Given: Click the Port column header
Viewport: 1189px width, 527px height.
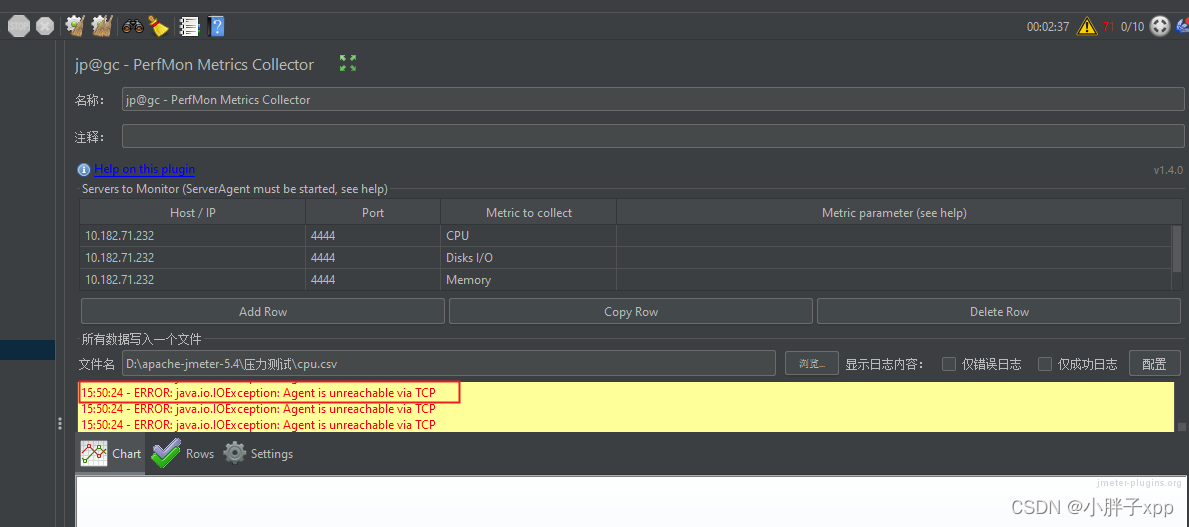Looking at the screenshot, I should (x=373, y=212).
